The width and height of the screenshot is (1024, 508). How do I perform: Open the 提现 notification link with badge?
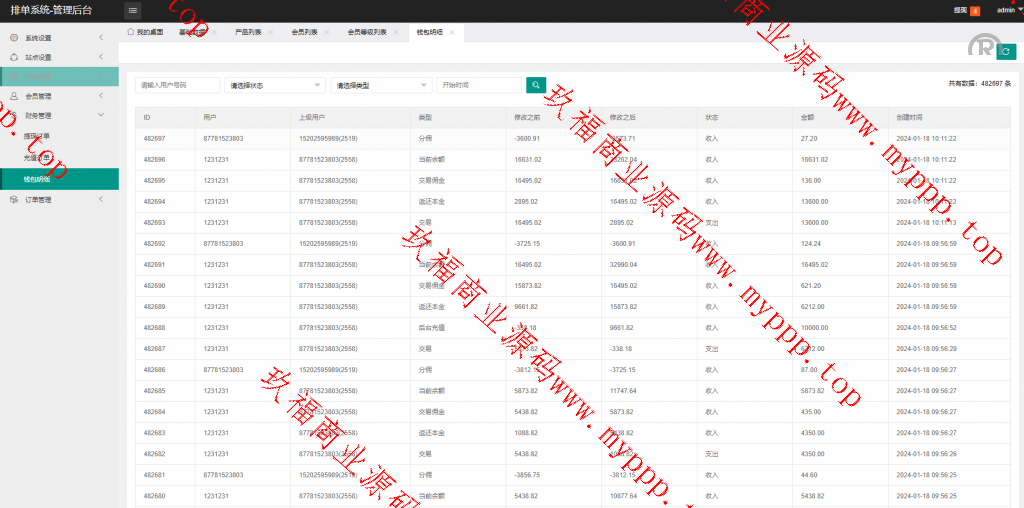point(966,10)
